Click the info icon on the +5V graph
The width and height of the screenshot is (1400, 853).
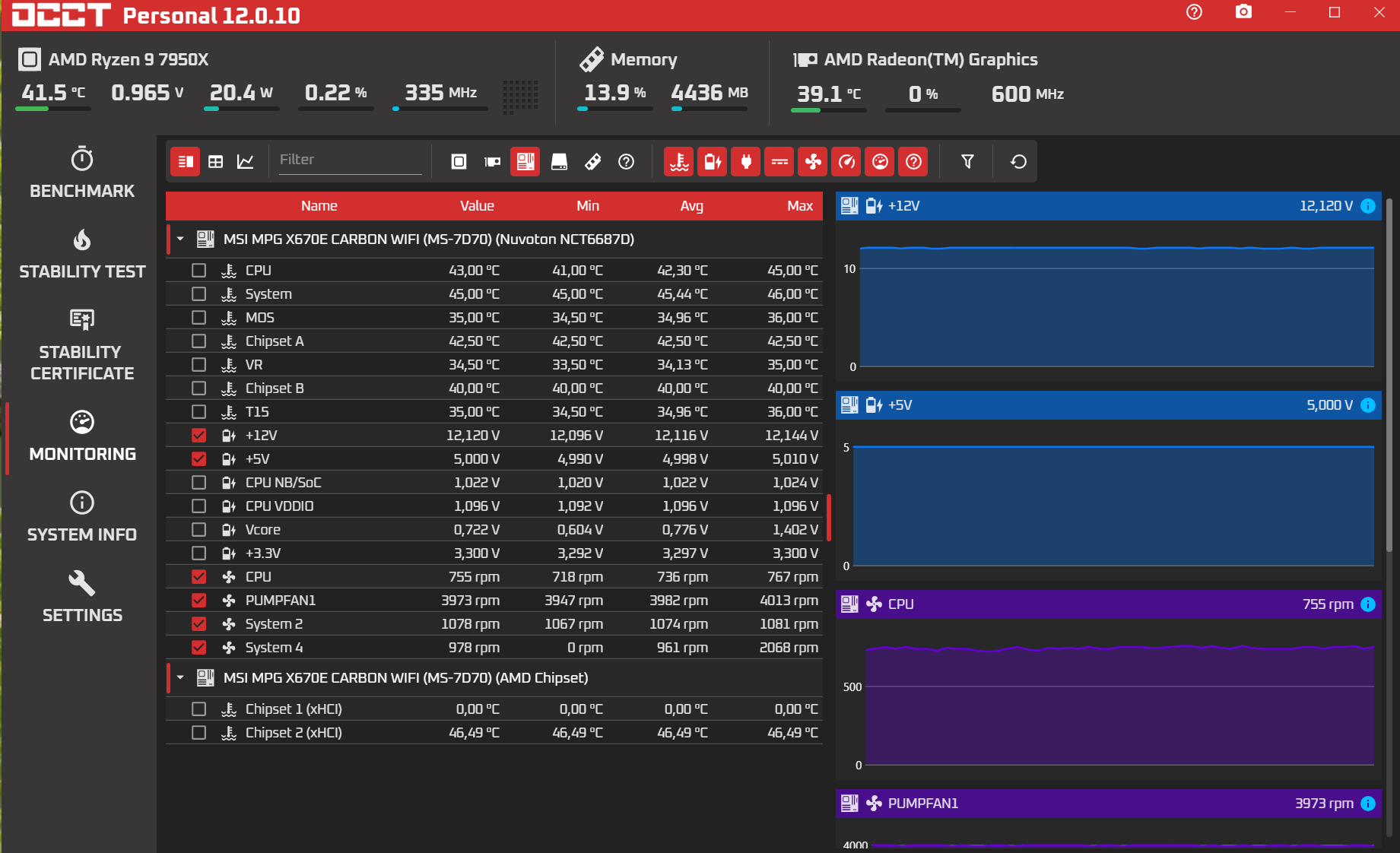1367,405
